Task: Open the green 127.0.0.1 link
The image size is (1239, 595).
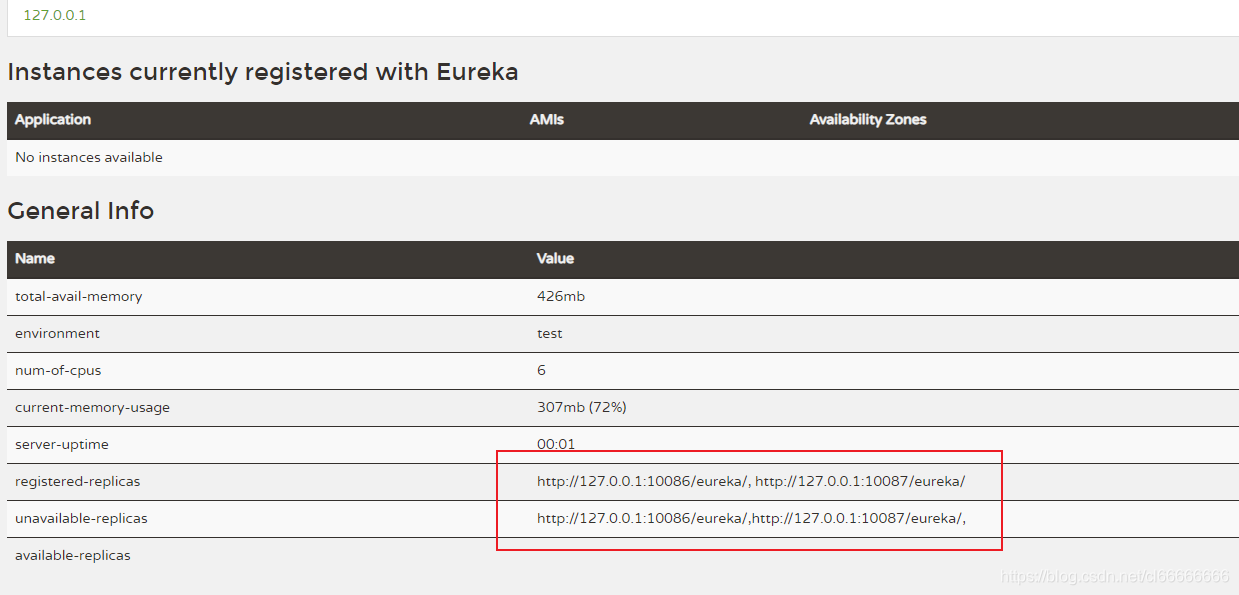Action: coord(54,16)
